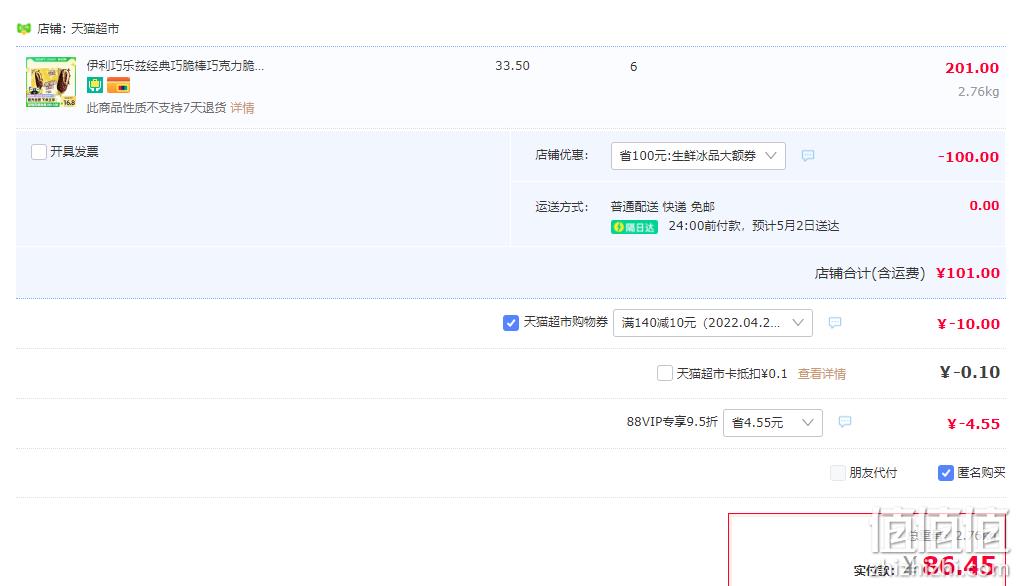Click the 此商品性质不支持7天退货 notice text
The image size is (1019, 586).
156,108
